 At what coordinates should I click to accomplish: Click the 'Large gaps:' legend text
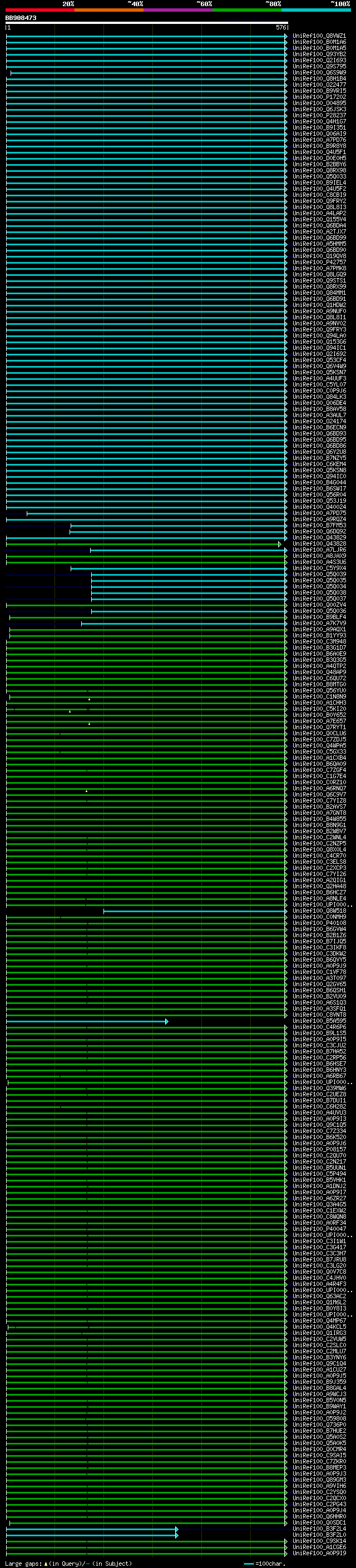pyautogui.click(x=23, y=1564)
